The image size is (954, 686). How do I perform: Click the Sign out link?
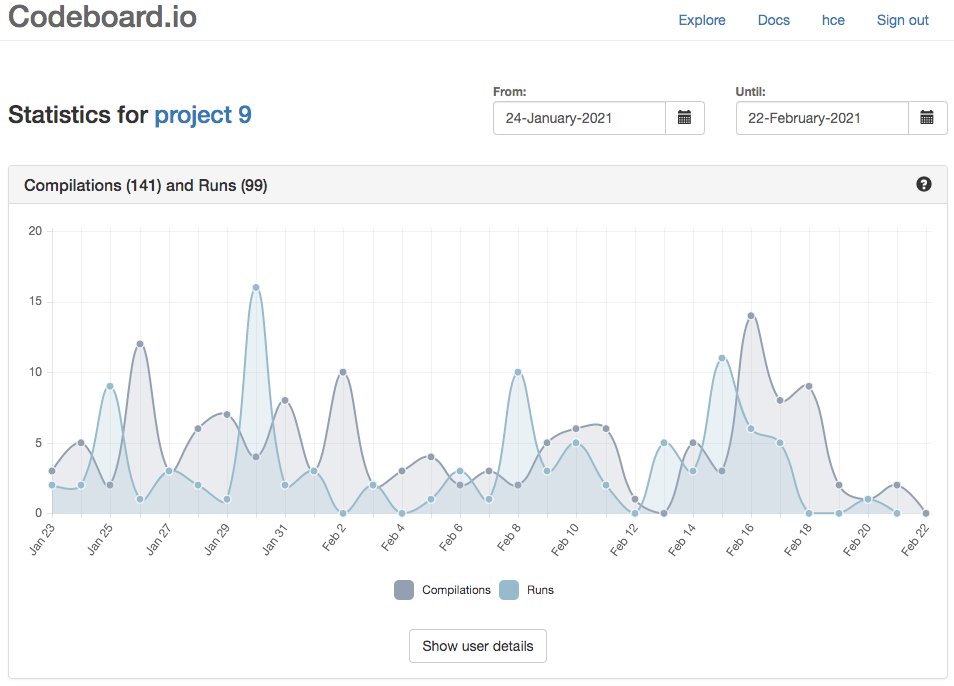pos(902,20)
